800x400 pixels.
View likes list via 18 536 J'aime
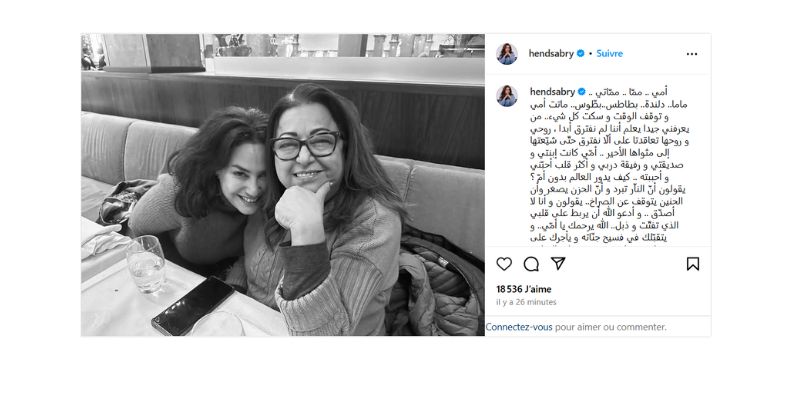524,289
